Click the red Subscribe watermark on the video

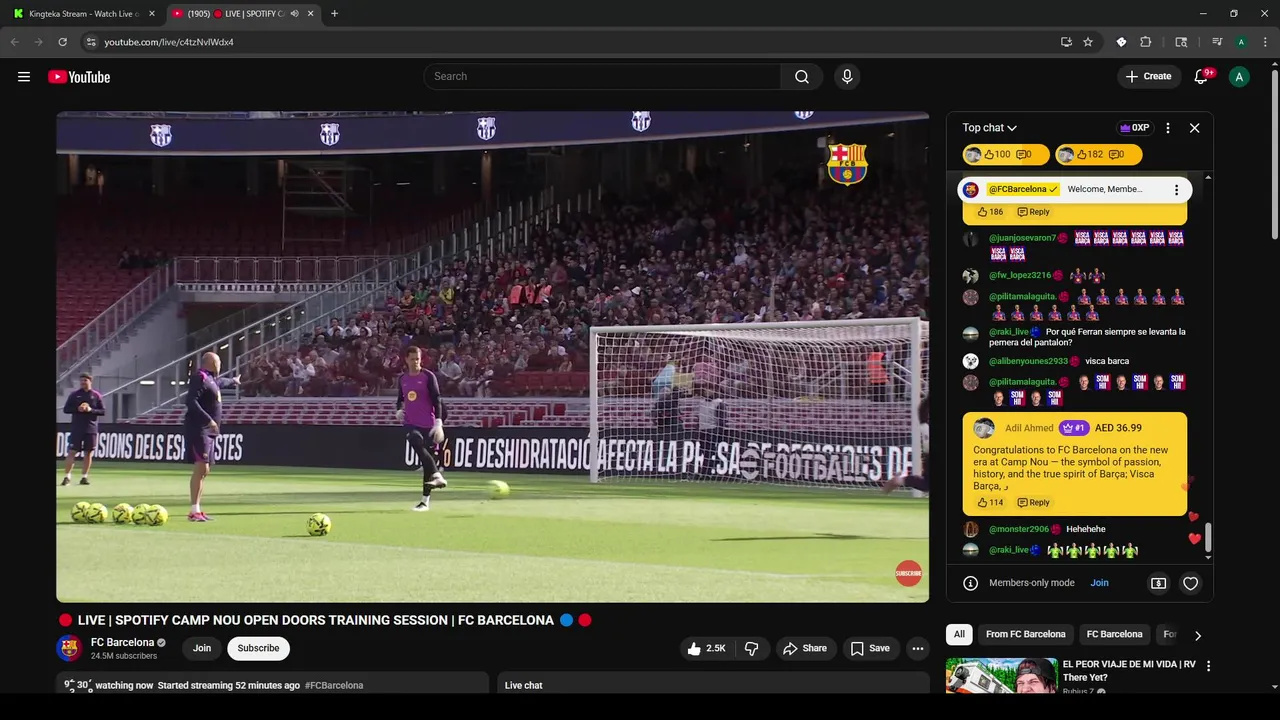coord(908,573)
